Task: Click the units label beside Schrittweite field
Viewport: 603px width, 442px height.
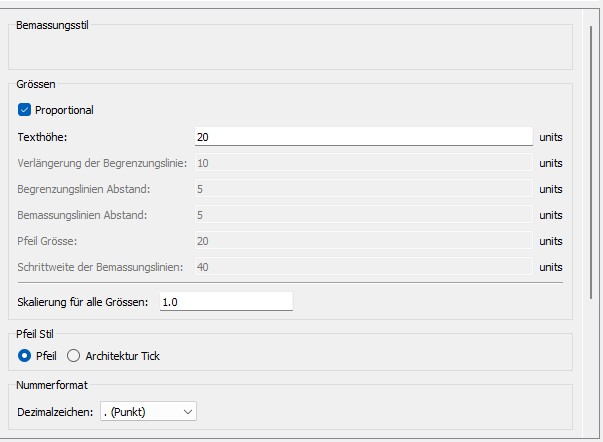Action: point(551,267)
